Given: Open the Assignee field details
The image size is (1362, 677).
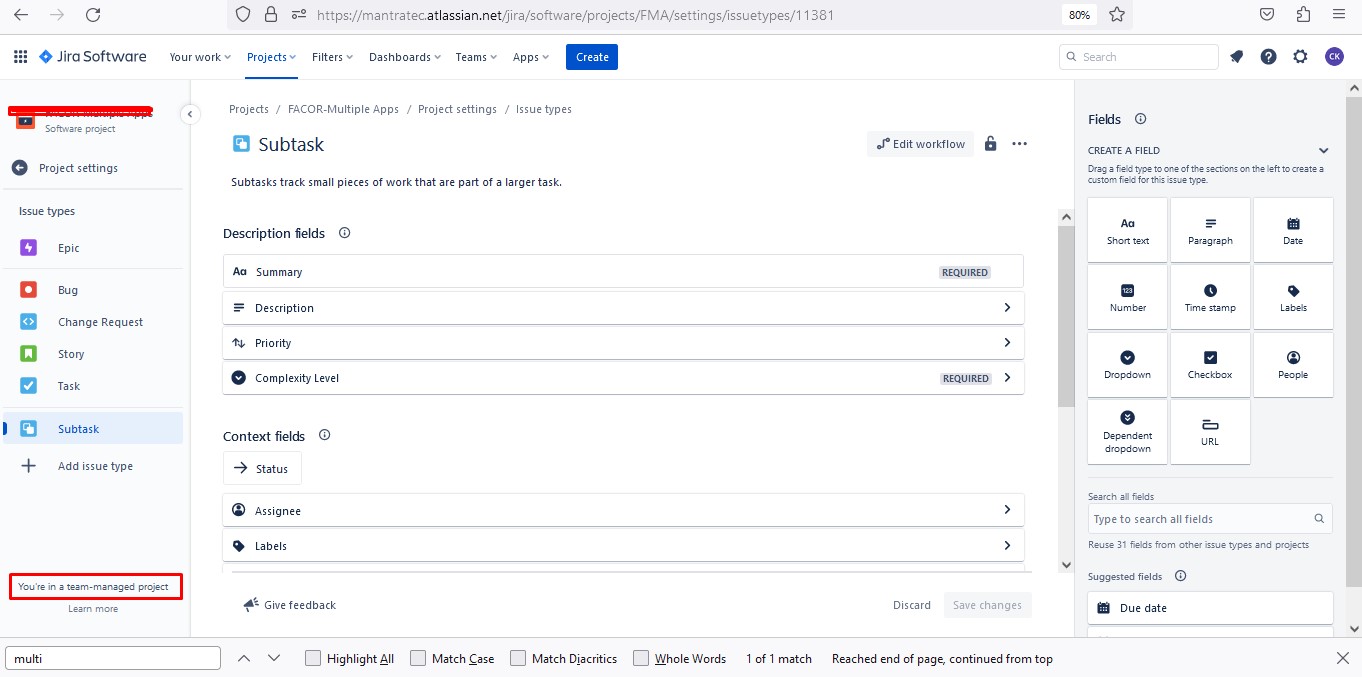Looking at the screenshot, I should [x=1007, y=509].
